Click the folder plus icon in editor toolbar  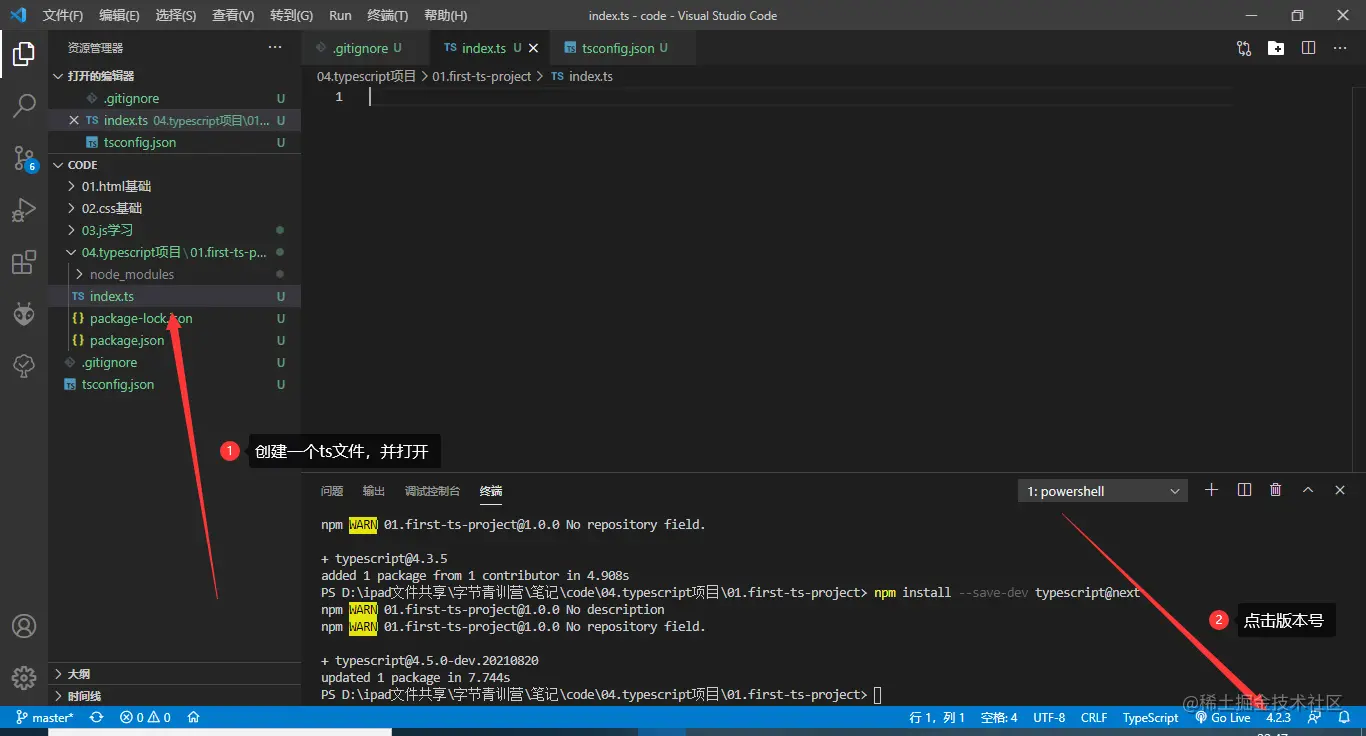1276,48
